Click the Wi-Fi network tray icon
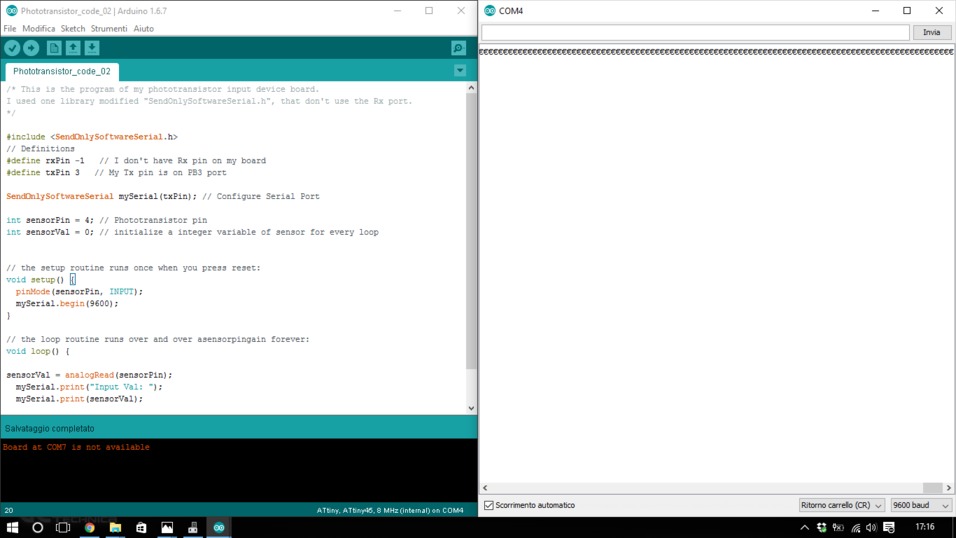Screen dimensions: 956x538 856,528
